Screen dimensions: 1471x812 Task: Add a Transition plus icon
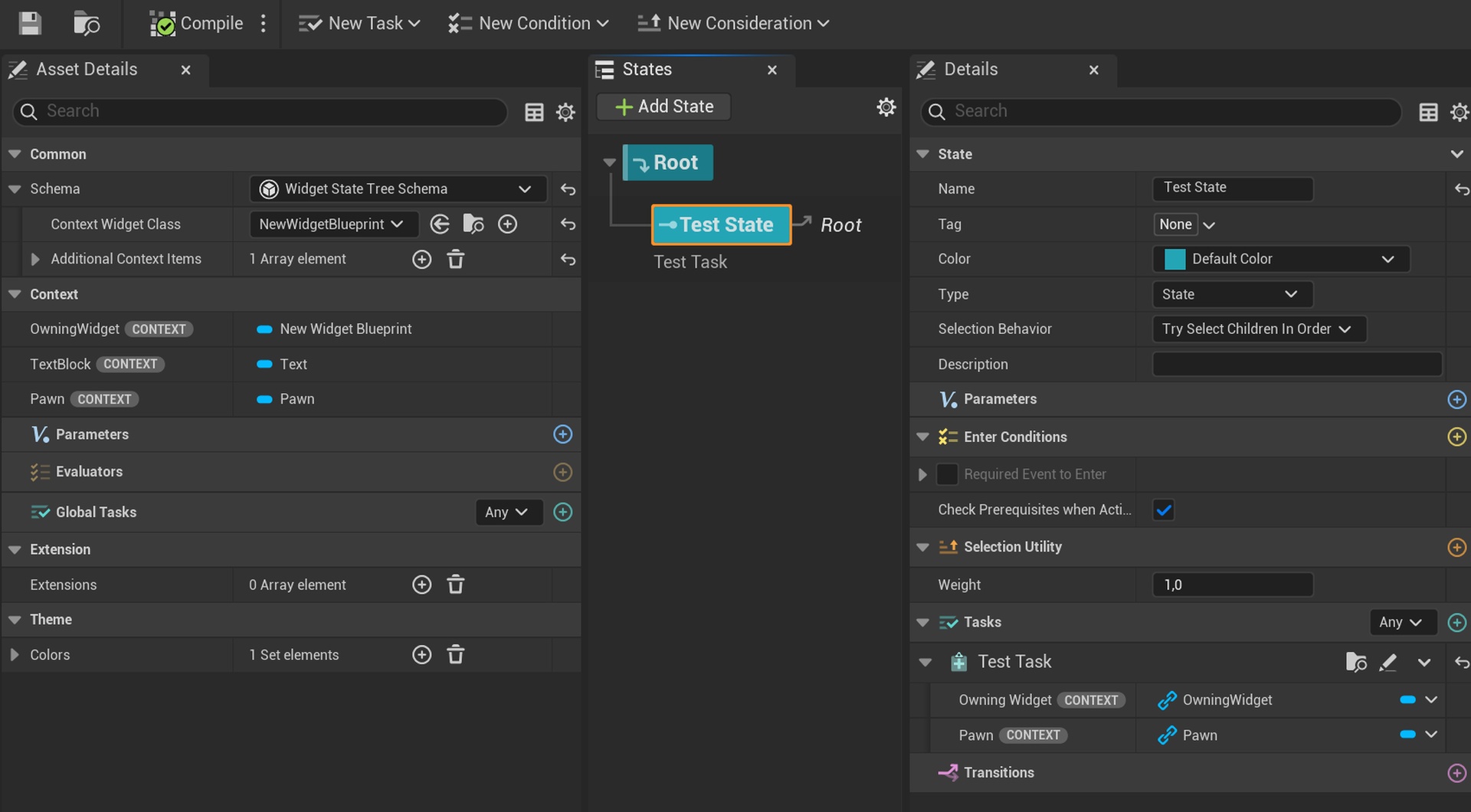coord(1456,773)
